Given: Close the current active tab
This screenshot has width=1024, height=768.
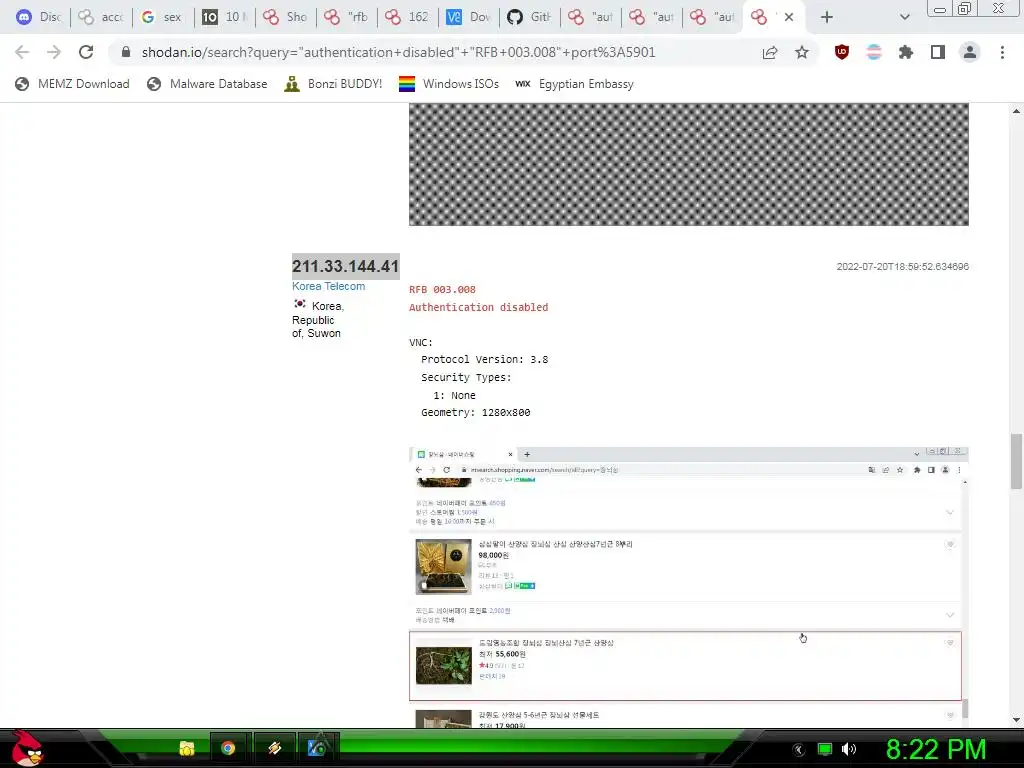Looking at the screenshot, I should [789, 17].
